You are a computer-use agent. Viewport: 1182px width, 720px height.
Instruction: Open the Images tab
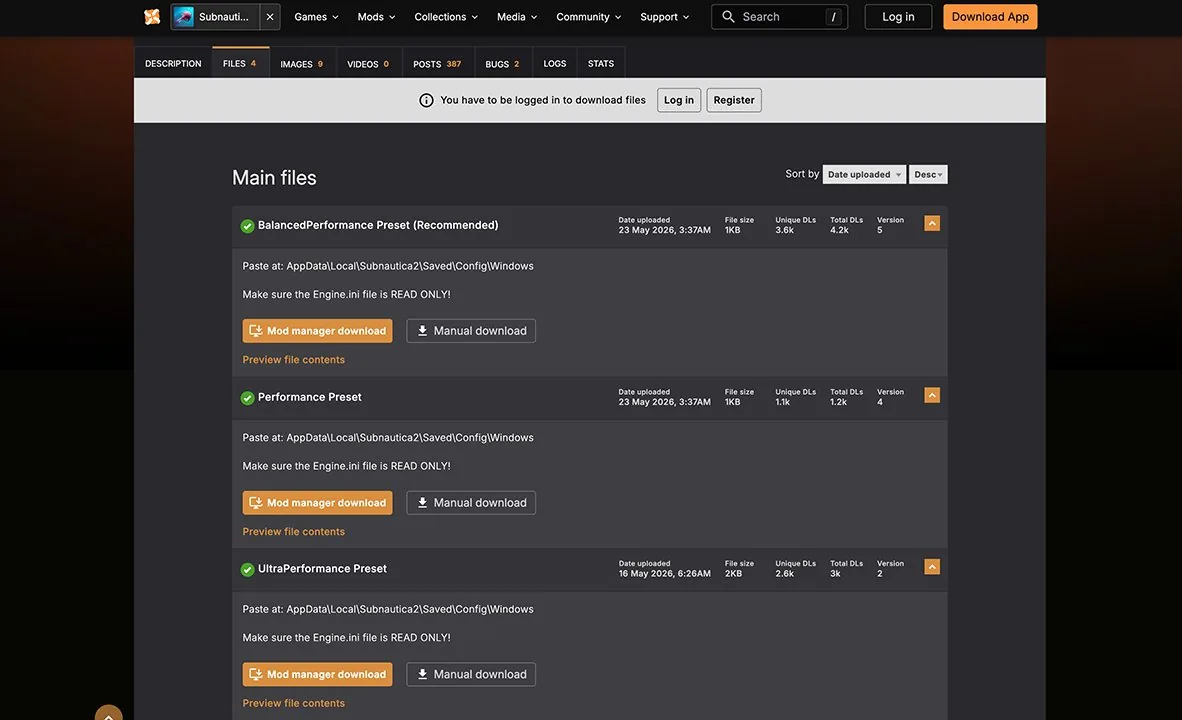coord(302,64)
